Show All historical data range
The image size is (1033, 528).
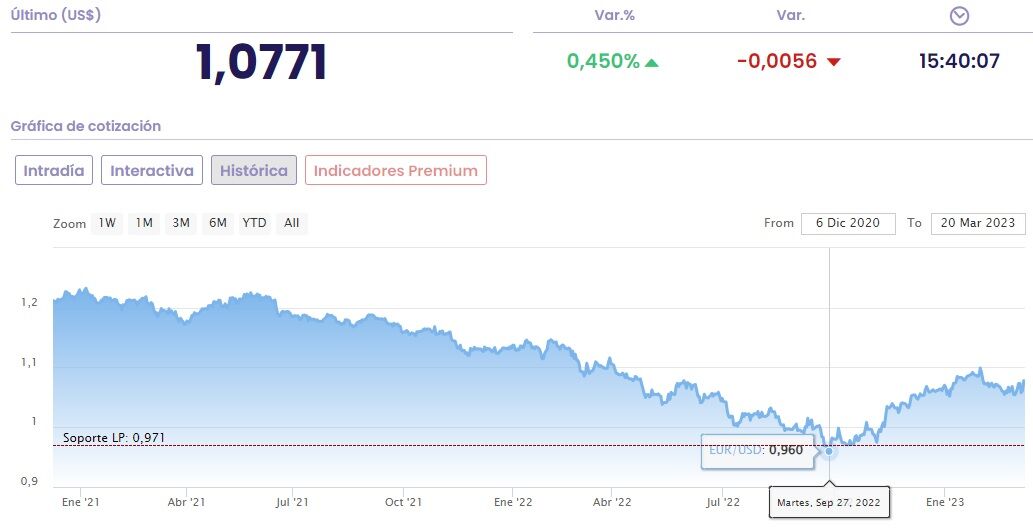click(x=291, y=223)
